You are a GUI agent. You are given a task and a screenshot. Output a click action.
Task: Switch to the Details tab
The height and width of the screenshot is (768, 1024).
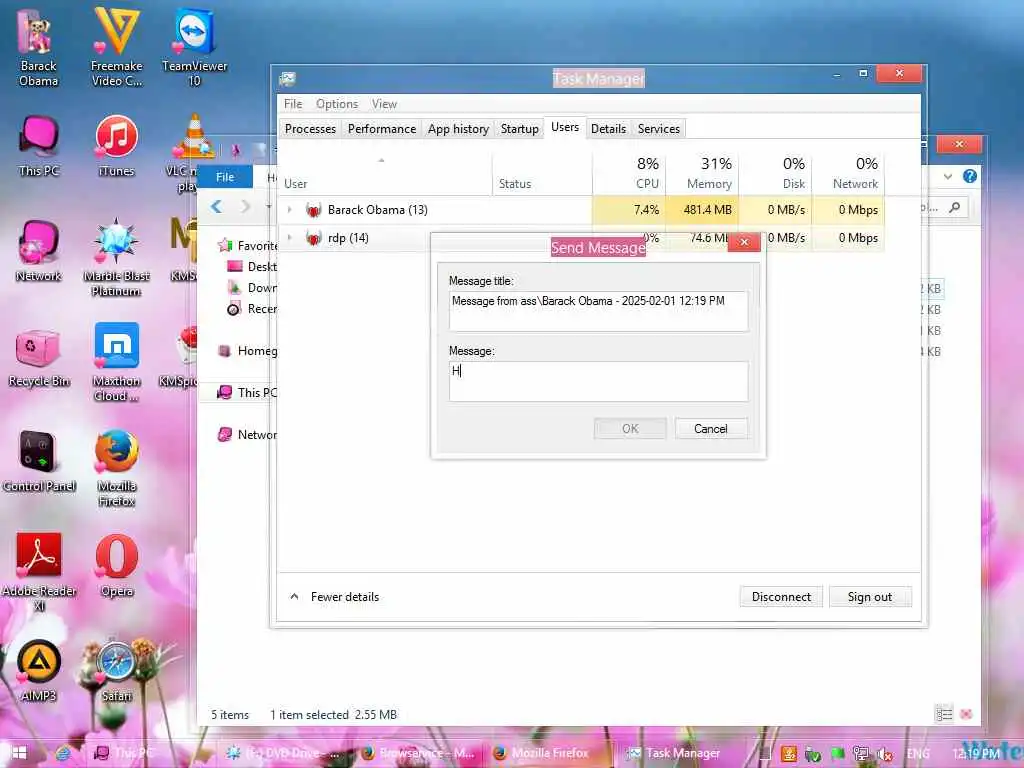pos(609,129)
